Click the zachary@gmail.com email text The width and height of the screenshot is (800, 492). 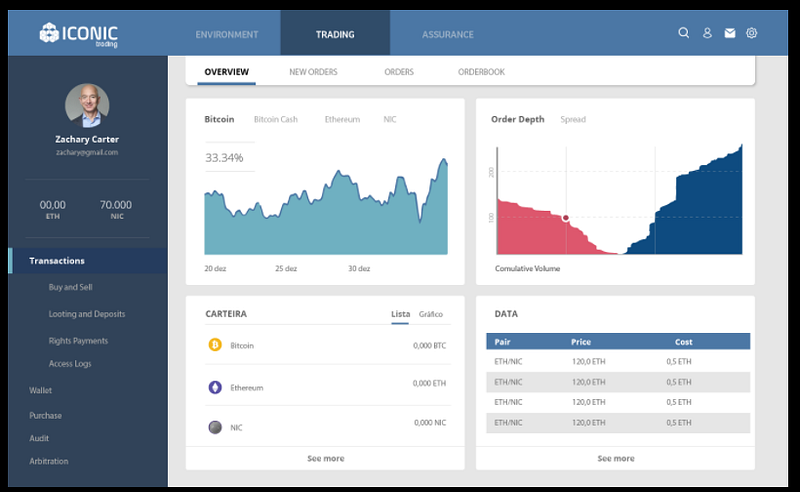pos(87,153)
